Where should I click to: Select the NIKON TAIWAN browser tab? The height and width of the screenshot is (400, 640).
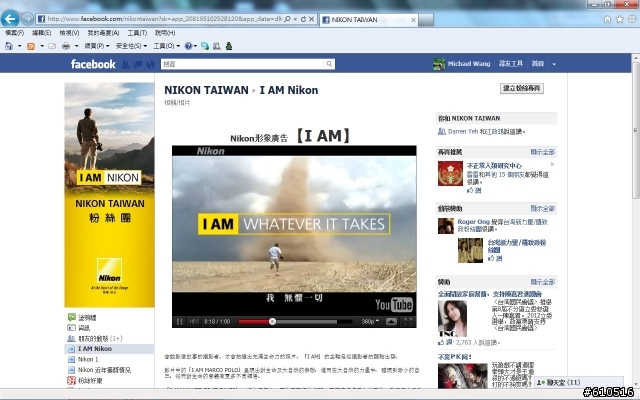[x=365, y=20]
